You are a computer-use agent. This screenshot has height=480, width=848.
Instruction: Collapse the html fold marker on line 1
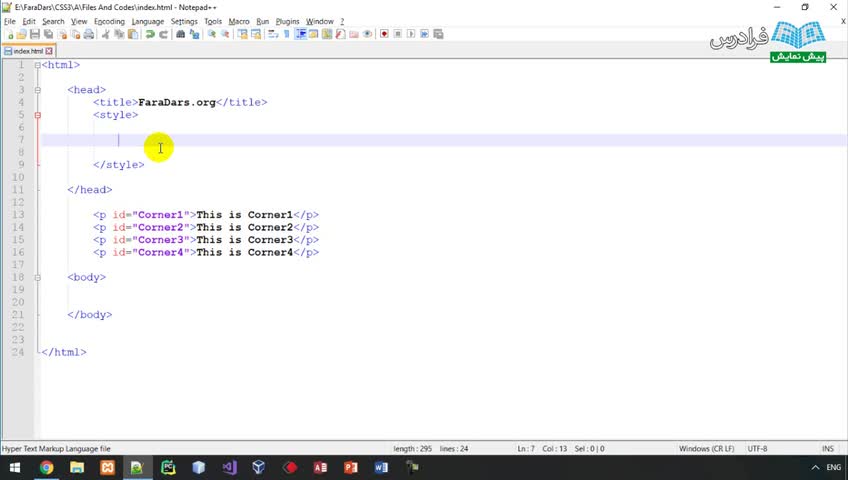[37, 65]
